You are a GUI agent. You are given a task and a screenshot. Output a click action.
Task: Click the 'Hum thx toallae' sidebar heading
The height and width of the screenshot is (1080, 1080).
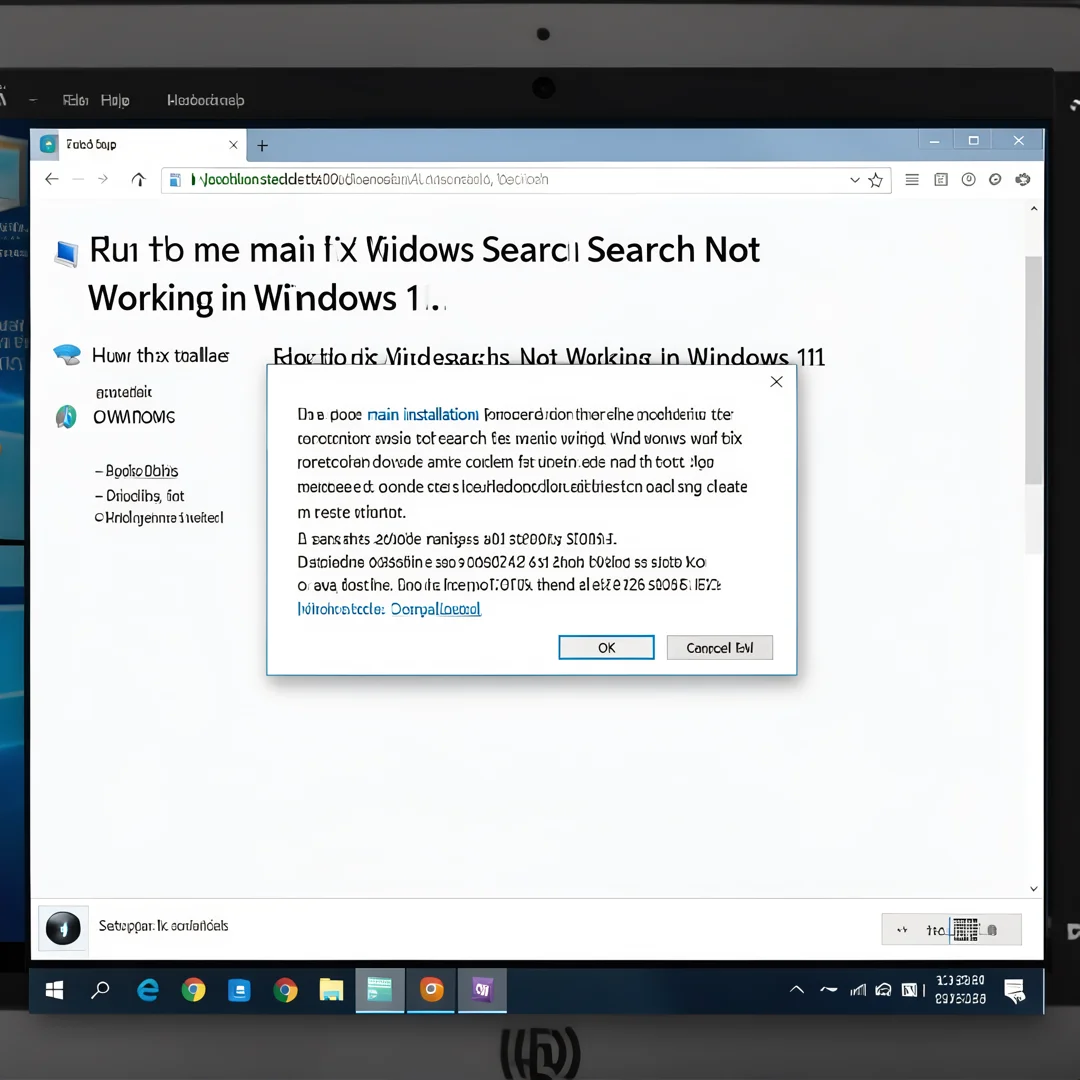click(x=160, y=355)
